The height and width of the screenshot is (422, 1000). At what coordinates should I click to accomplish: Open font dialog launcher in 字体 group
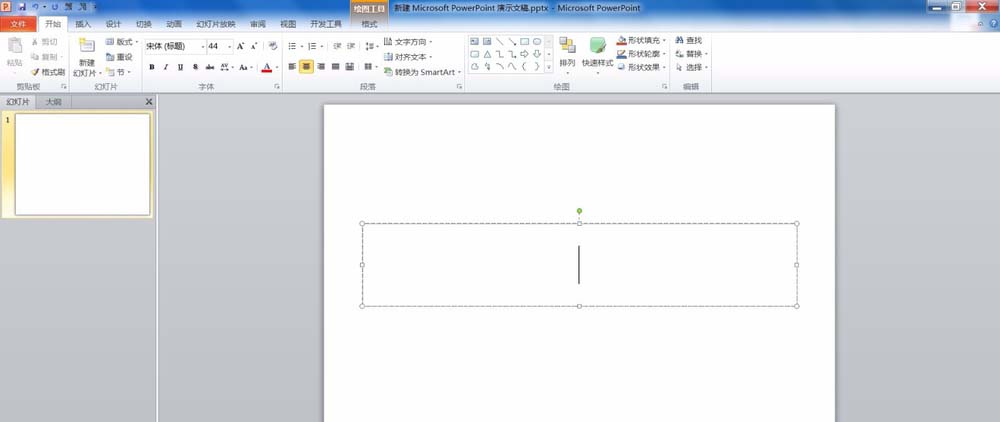(277, 86)
